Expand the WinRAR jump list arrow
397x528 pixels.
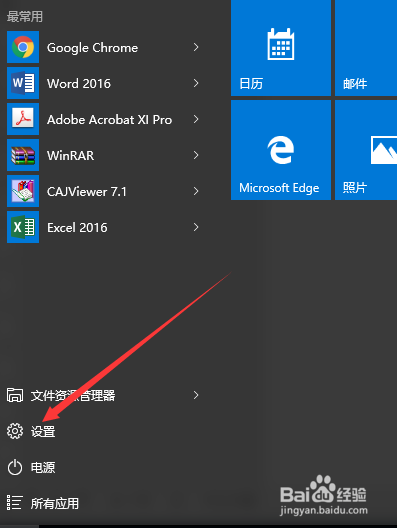coord(196,155)
